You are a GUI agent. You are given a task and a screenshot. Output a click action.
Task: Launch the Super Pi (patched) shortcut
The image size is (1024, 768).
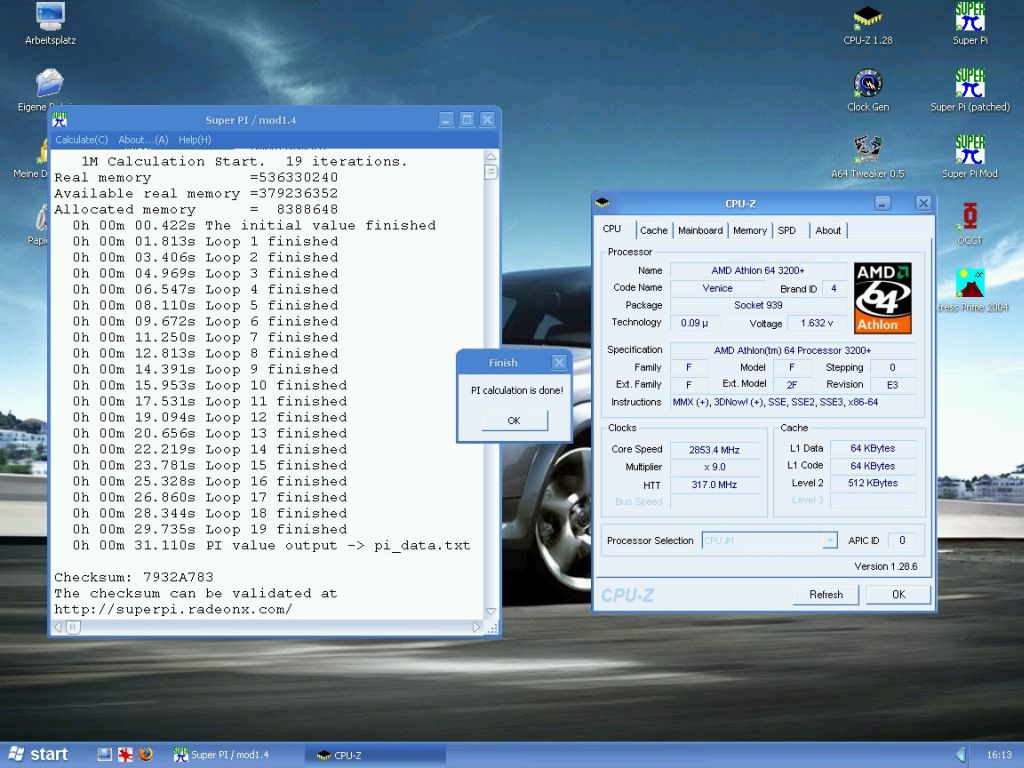[970, 90]
